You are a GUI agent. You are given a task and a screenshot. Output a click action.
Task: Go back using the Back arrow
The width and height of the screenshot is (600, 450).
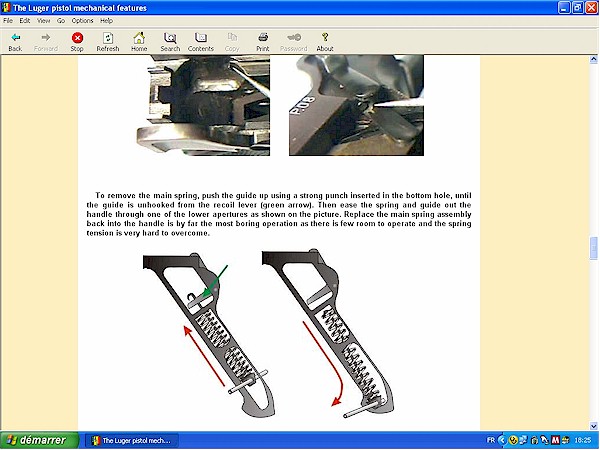click(x=15, y=42)
